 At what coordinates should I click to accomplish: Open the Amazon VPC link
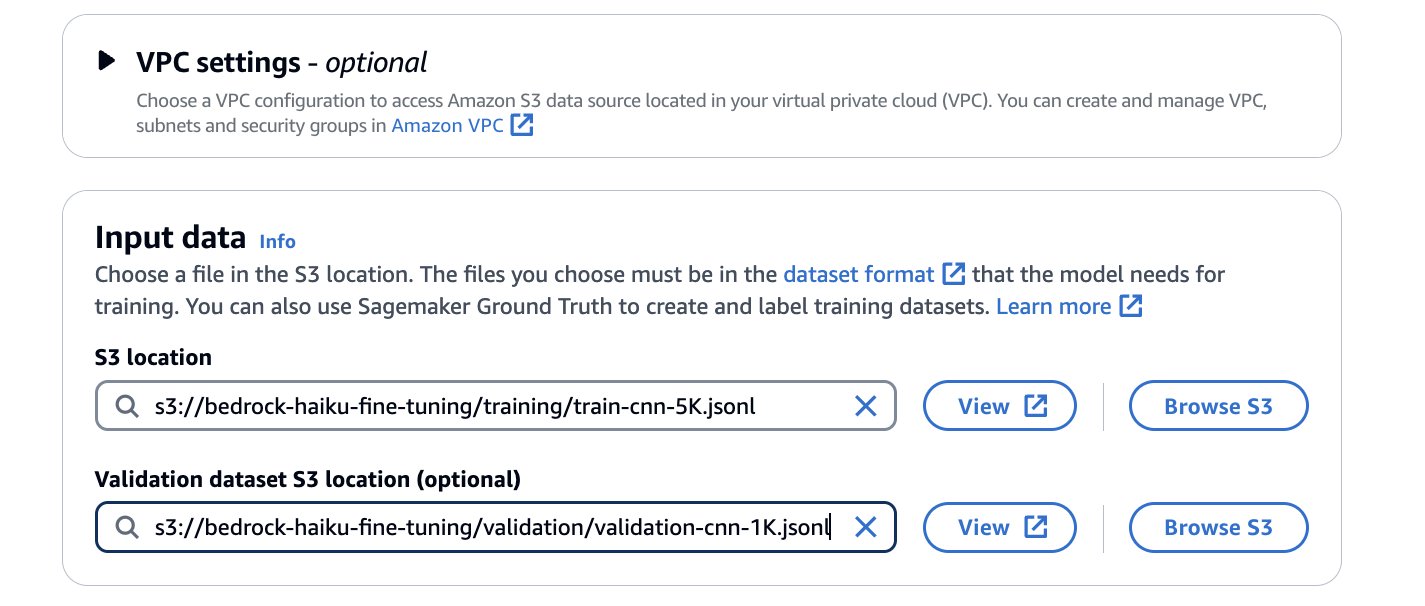(x=448, y=126)
